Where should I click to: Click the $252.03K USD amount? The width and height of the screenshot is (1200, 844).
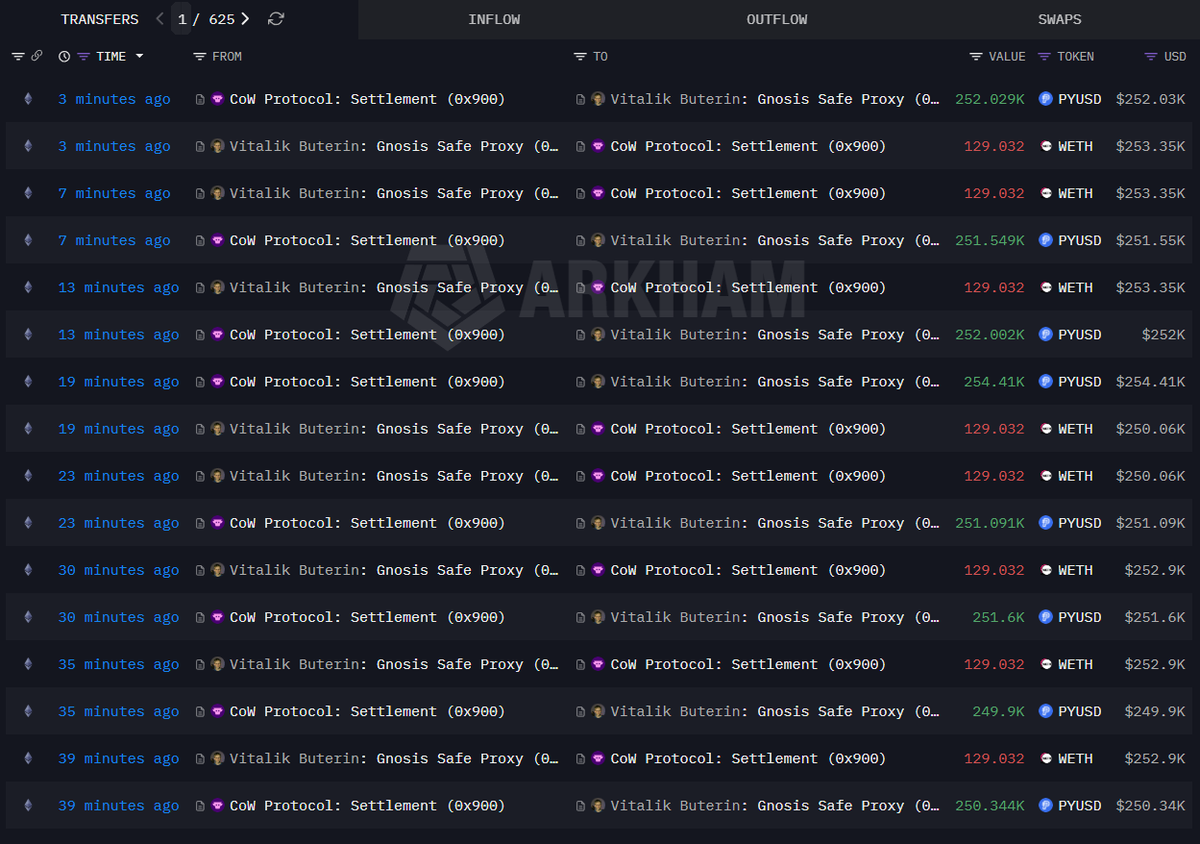pos(1150,99)
